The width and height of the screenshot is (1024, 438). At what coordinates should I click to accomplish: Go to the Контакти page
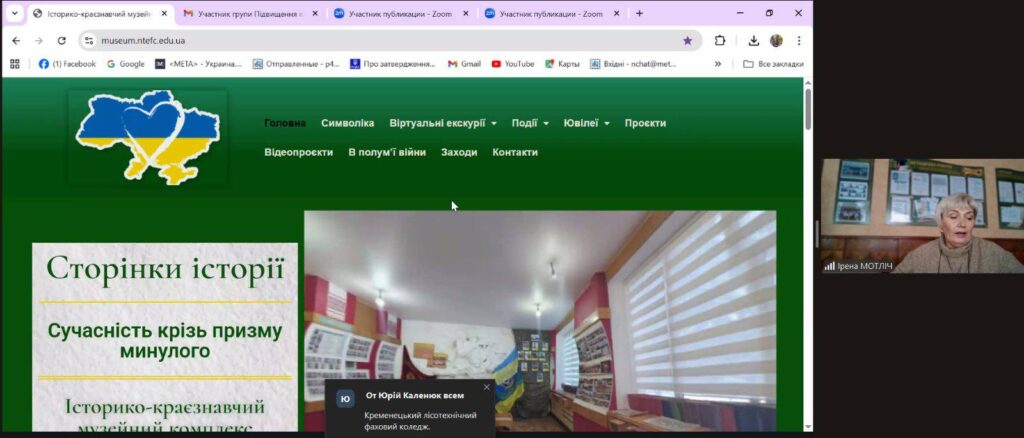coord(515,152)
